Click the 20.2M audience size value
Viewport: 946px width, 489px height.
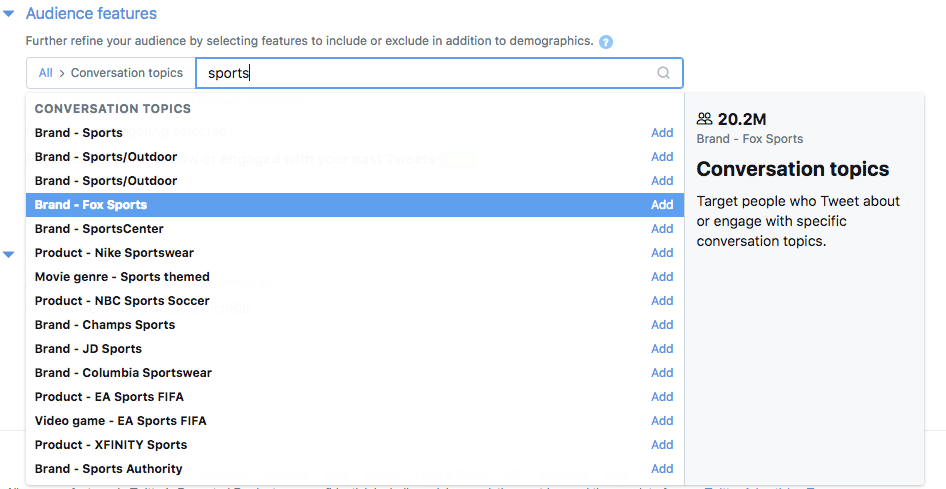742,119
